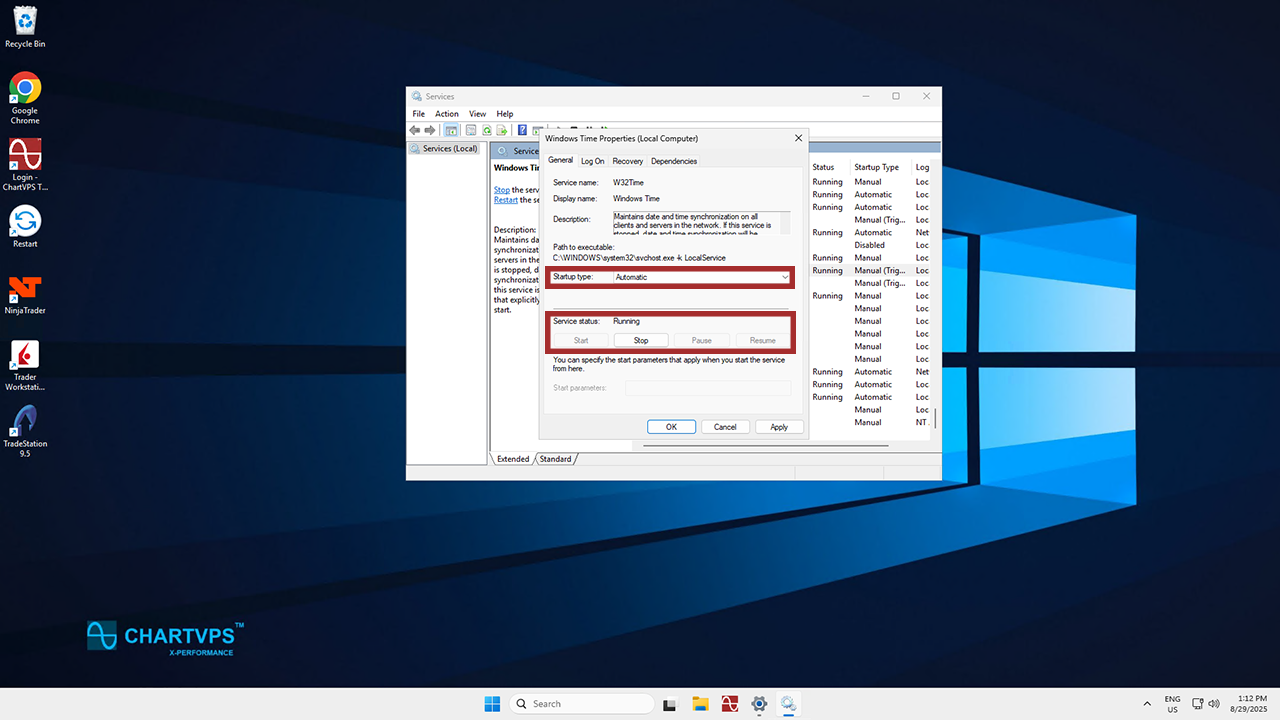Open the Startup type dropdown
Screen dimensions: 1280x720
701,277
